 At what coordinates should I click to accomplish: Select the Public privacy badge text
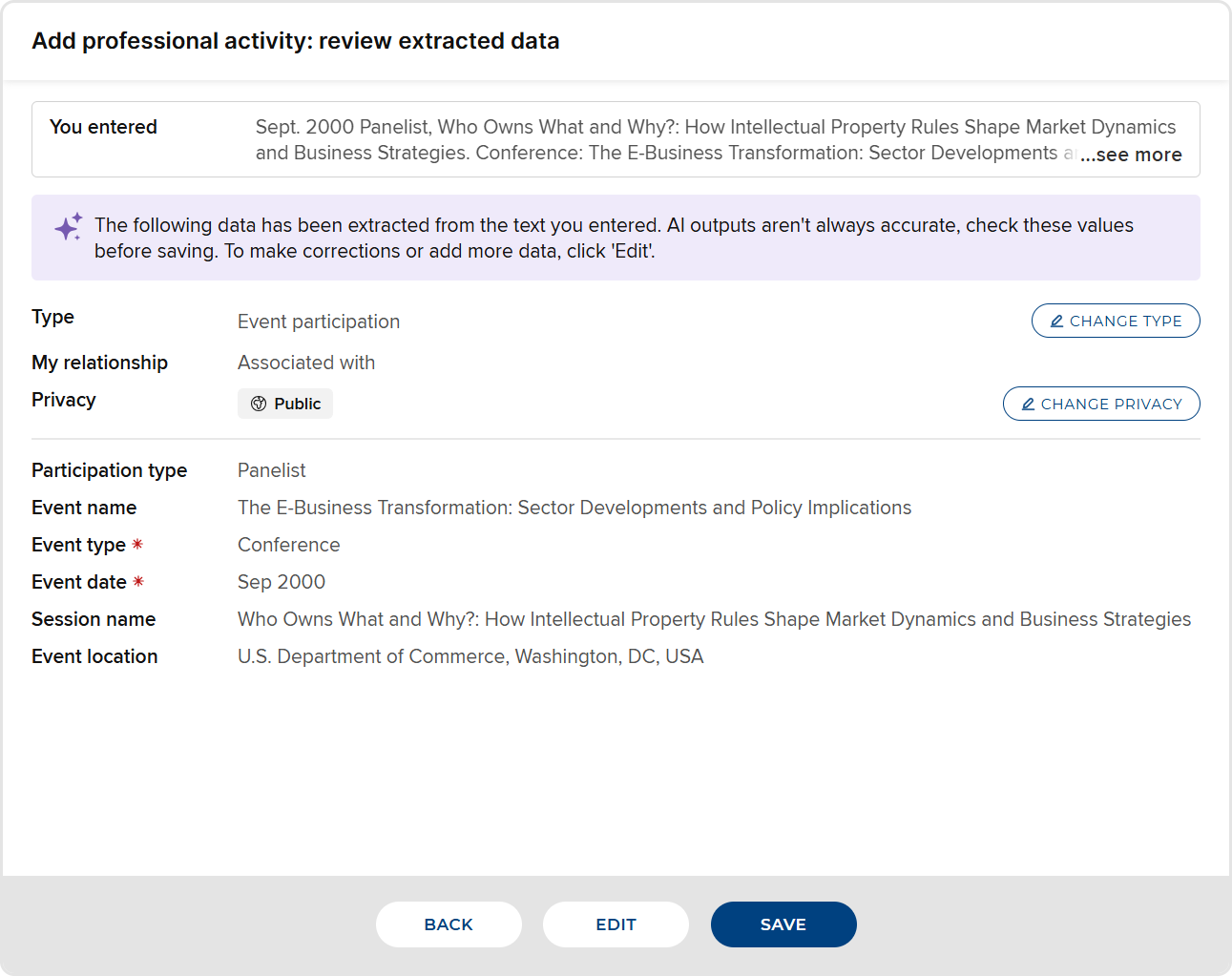click(297, 404)
